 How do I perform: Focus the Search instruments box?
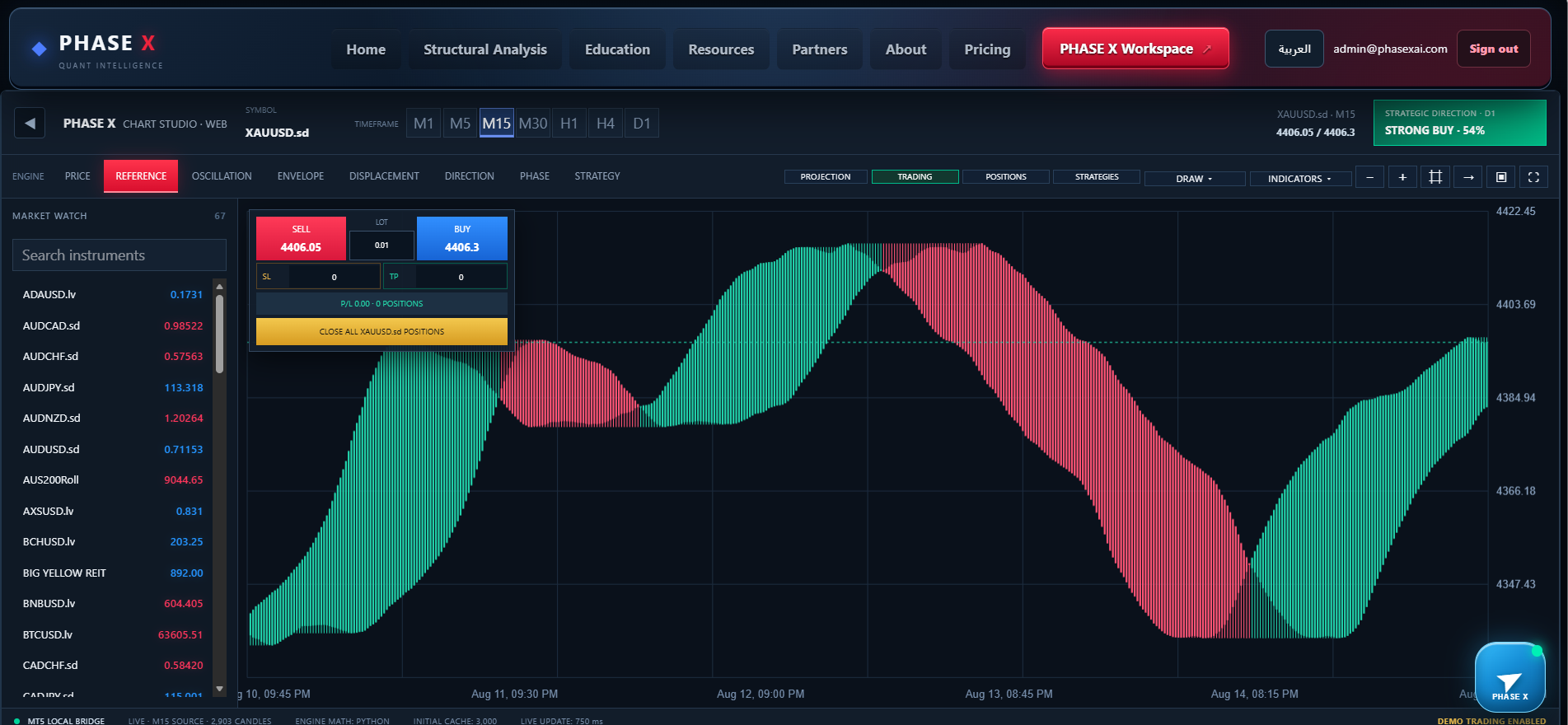[x=119, y=255]
